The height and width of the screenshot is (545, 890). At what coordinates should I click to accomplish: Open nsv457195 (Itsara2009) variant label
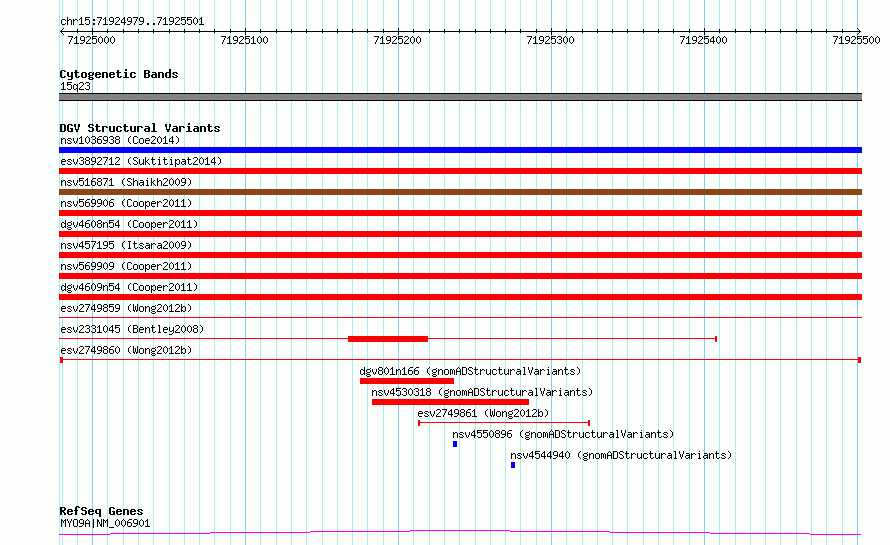click(x=126, y=245)
